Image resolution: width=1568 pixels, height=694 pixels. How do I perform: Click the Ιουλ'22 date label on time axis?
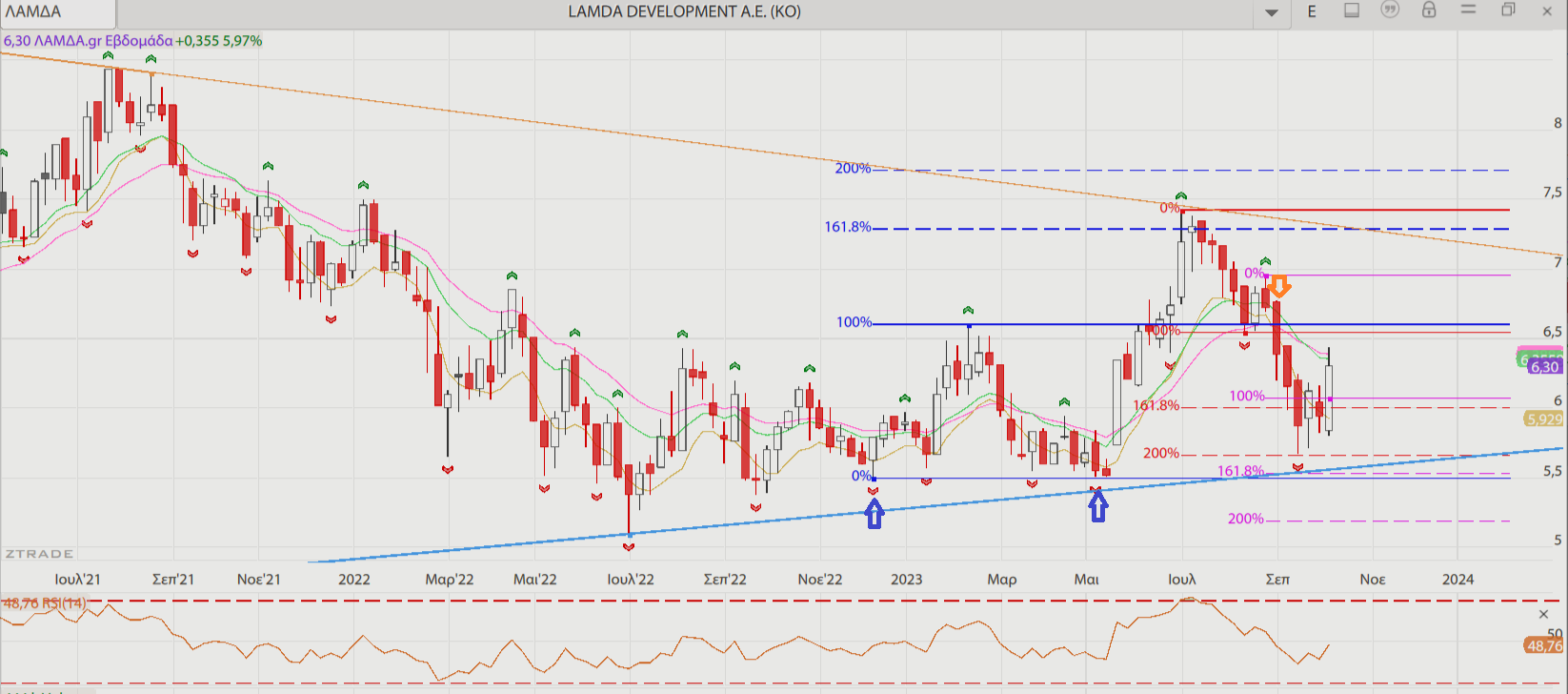tap(630, 579)
